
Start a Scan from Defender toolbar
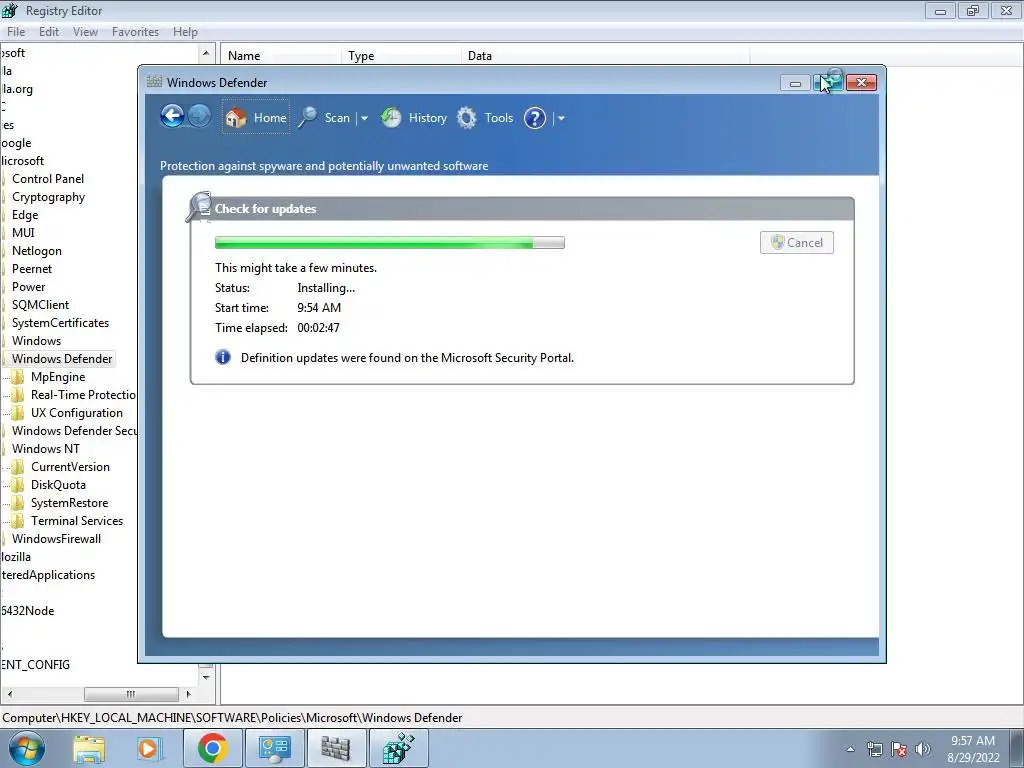point(325,118)
